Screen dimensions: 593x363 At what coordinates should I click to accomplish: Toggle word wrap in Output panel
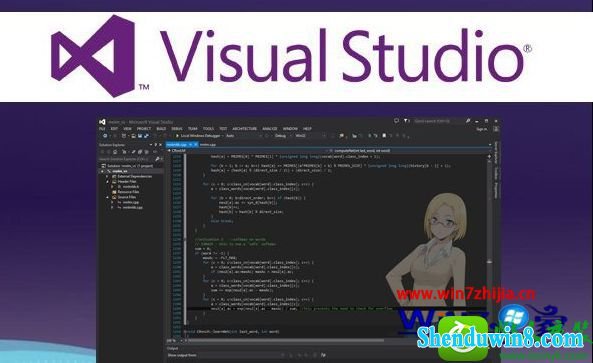(x=323, y=355)
